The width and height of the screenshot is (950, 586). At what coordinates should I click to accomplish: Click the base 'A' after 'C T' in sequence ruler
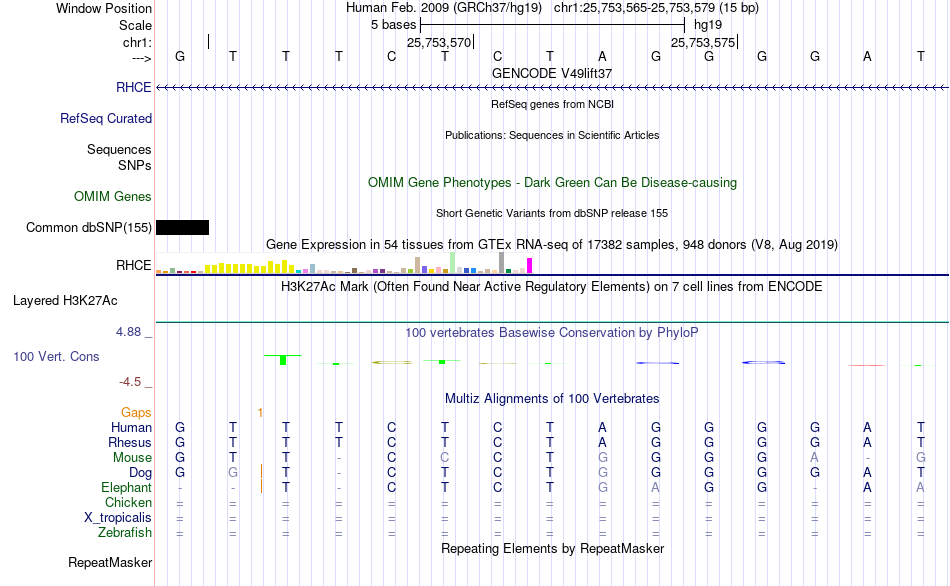602,56
